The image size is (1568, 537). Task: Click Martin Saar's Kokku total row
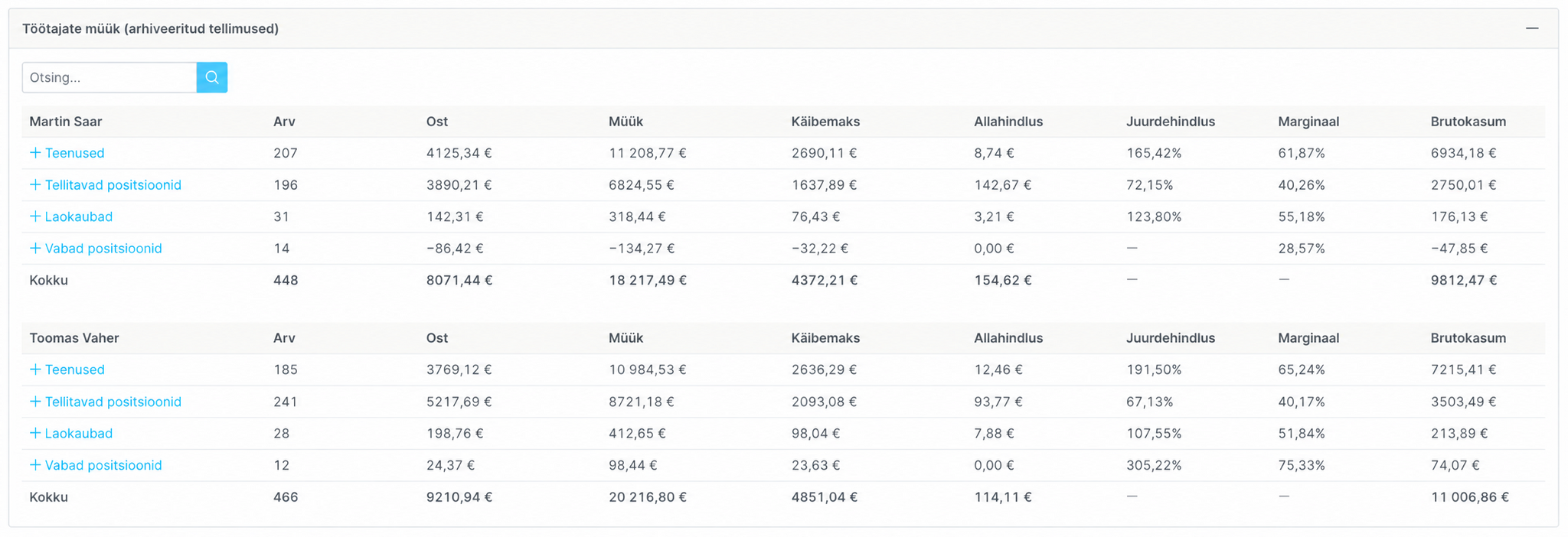[783, 280]
